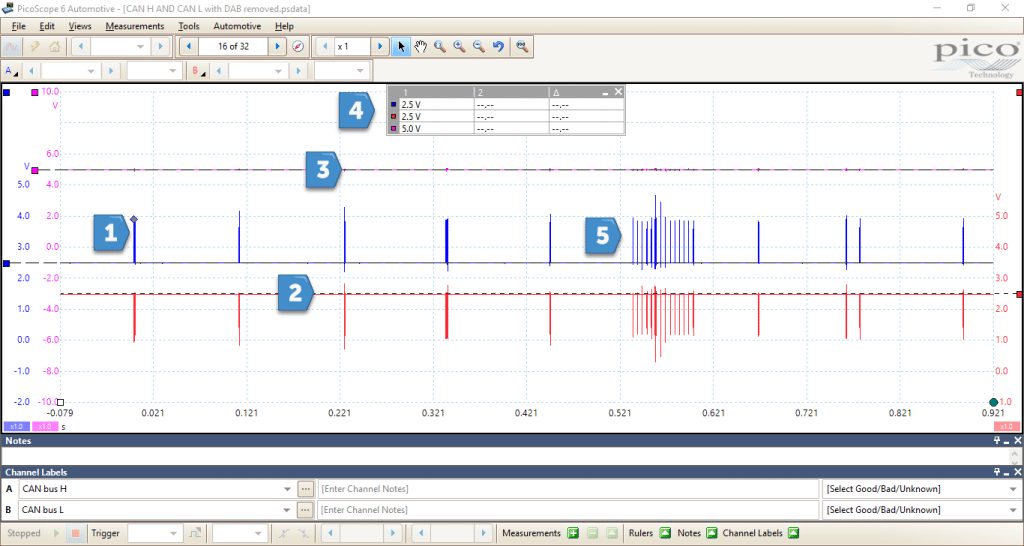Select the arrow pointer selection tool
The width and height of the screenshot is (1024, 546).
point(401,46)
